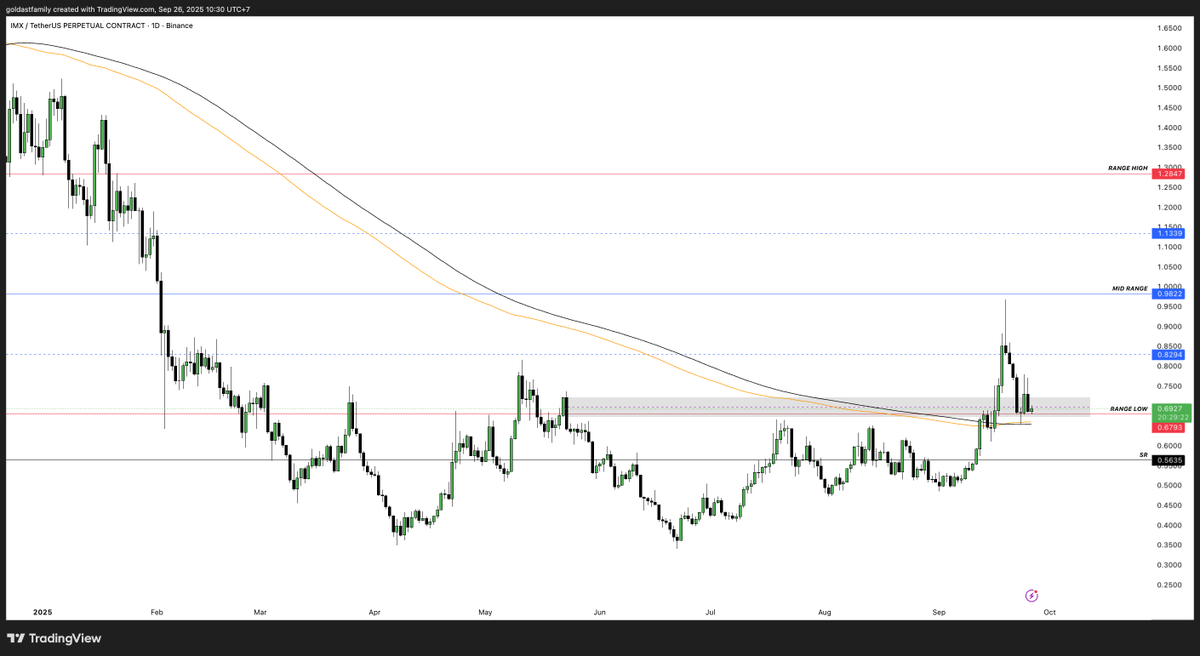
Task: Click the red notification dot on the lightning icon
Action: tap(1038, 590)
